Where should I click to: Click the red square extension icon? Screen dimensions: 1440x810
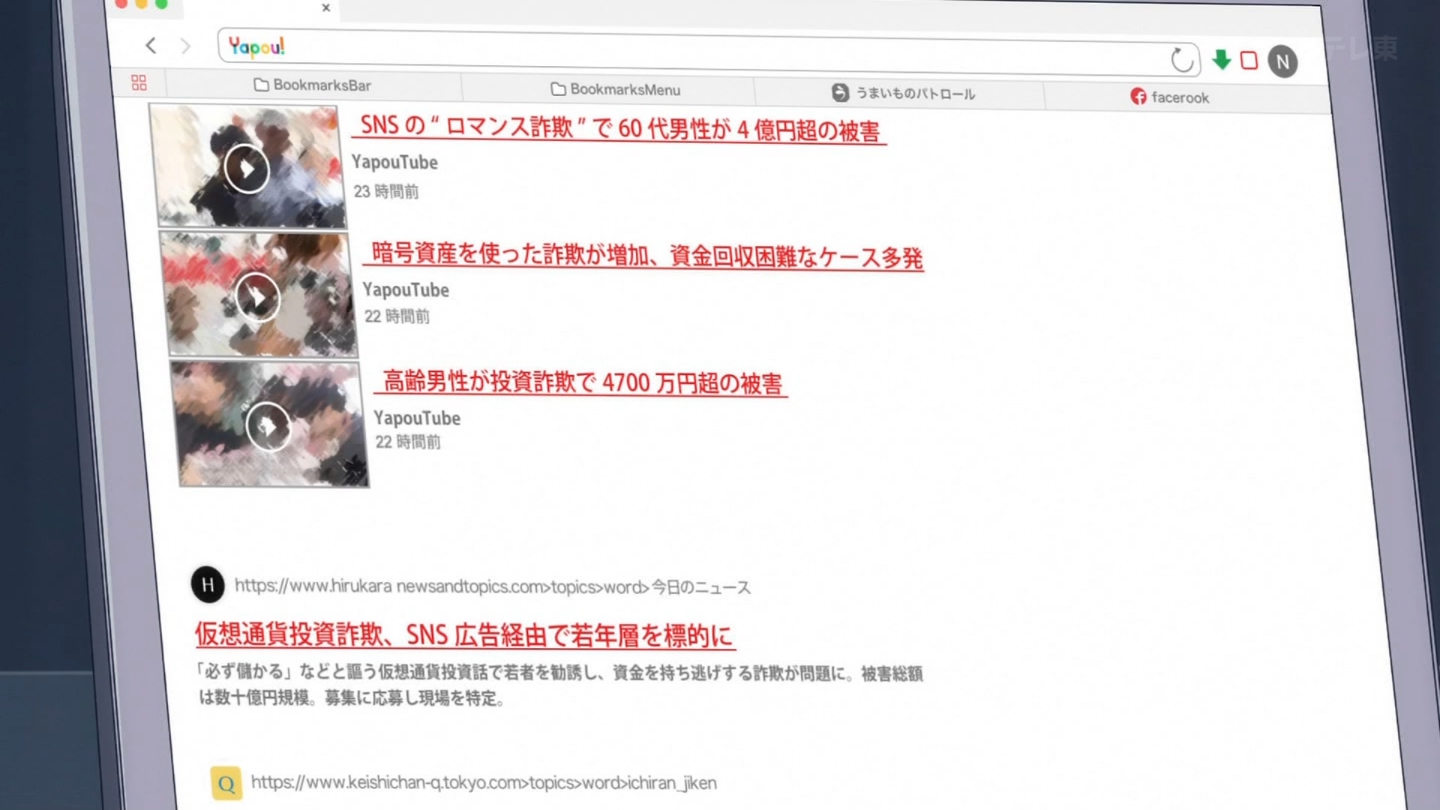point(1249,61)
